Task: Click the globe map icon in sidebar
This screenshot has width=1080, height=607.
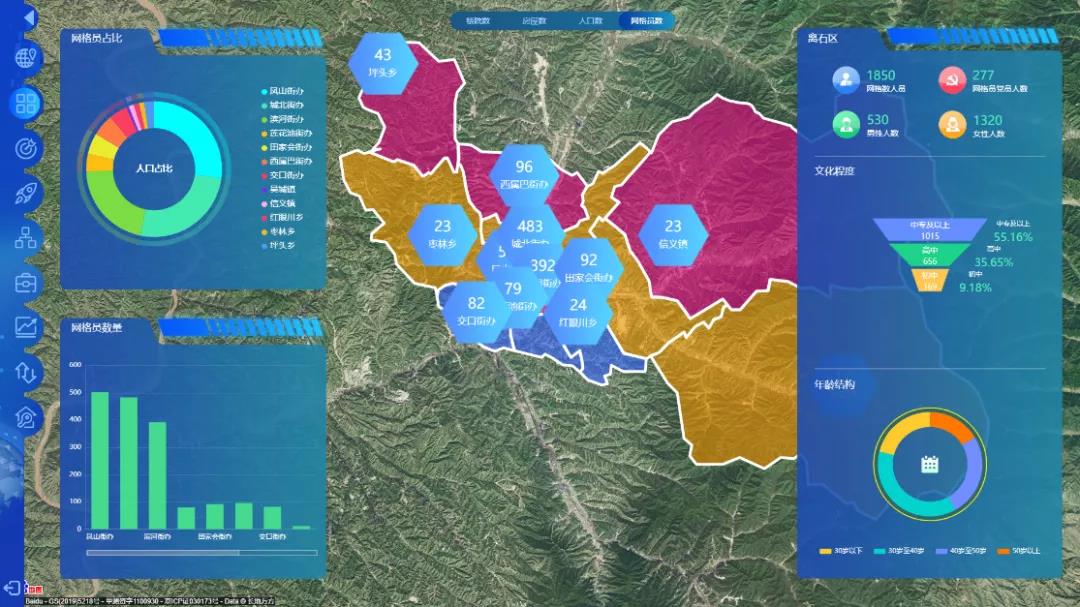Action: pyautogui.click(x=27, y=57)
